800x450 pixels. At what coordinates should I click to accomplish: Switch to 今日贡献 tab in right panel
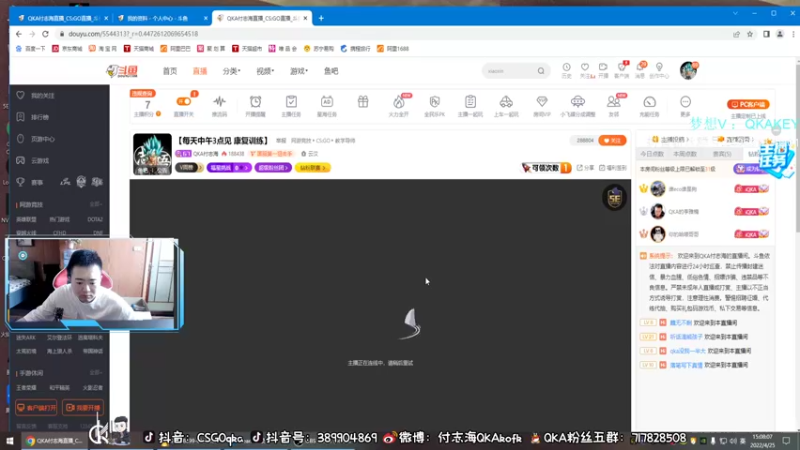pyautogui.click(x=652, y=154)
